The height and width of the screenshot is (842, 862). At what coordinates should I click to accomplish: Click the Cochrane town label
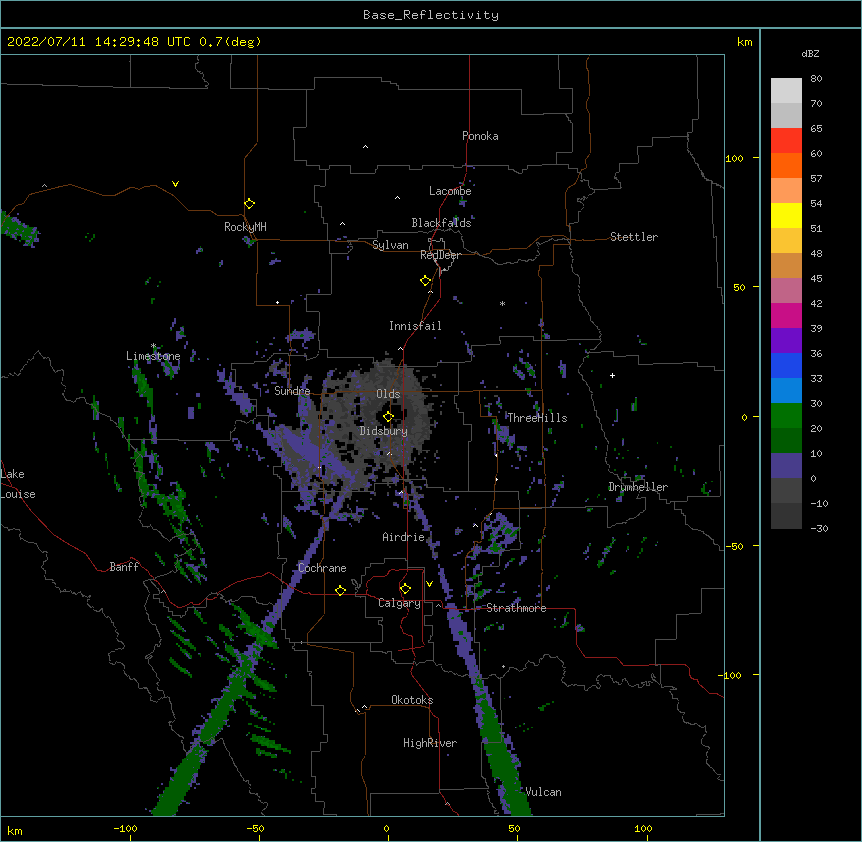point(322,568)
